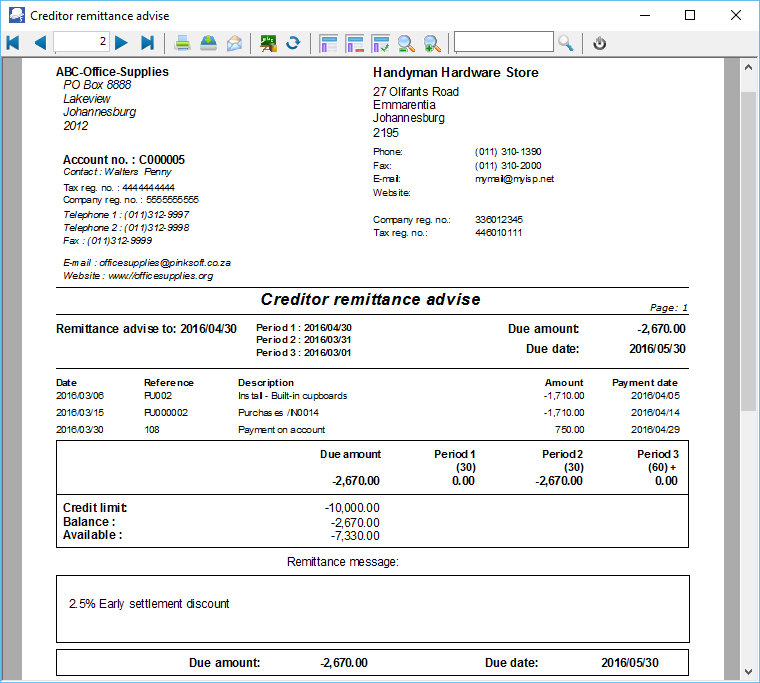760x683 pixels.
Task: Jump to the last report page
Action: click(x=148, y=43)
